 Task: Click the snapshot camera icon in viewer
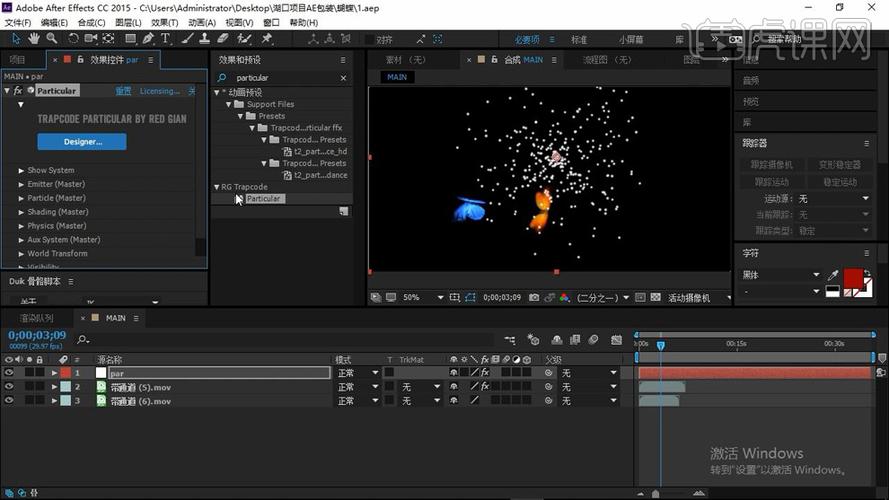point(534,297)
